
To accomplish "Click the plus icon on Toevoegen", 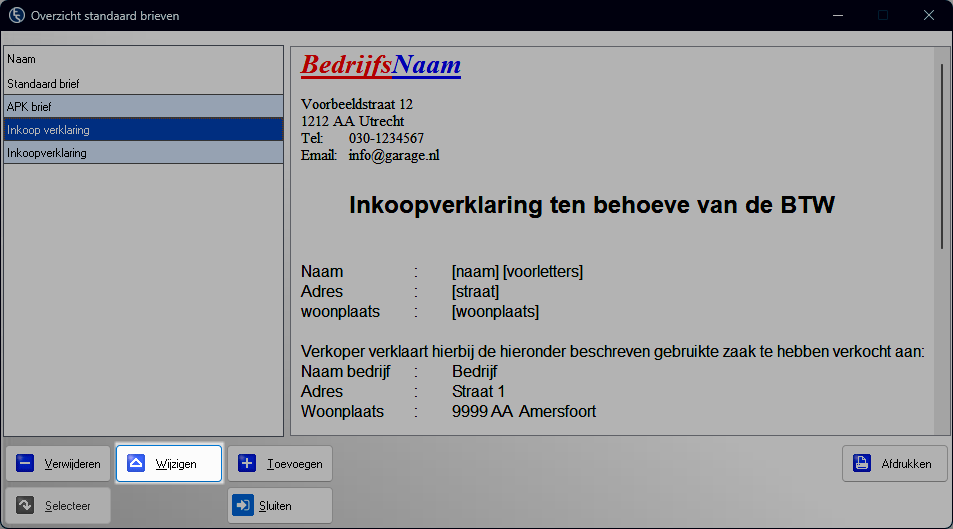I will 247,464.
